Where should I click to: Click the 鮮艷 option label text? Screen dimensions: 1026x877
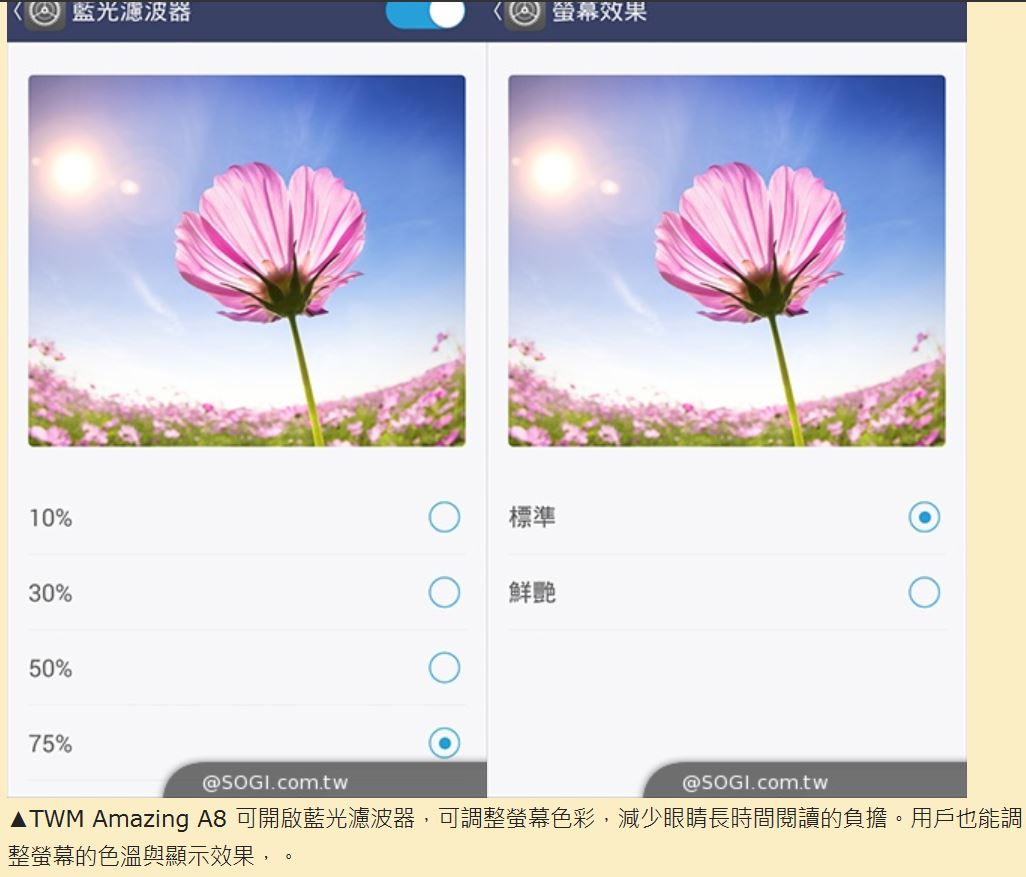532,592
